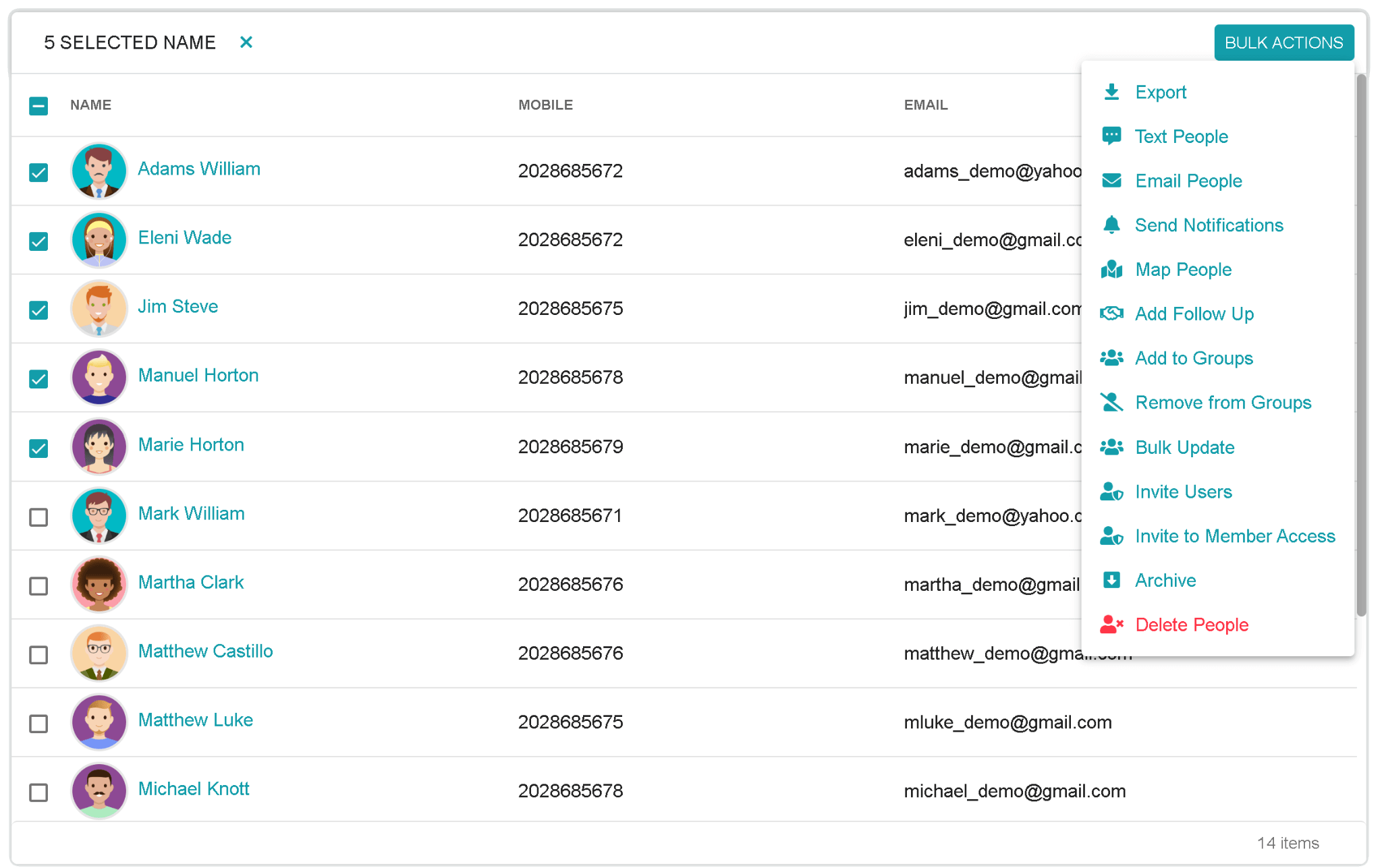
Task: Click the Add to Groups people icon
Action: point(1111,358)
